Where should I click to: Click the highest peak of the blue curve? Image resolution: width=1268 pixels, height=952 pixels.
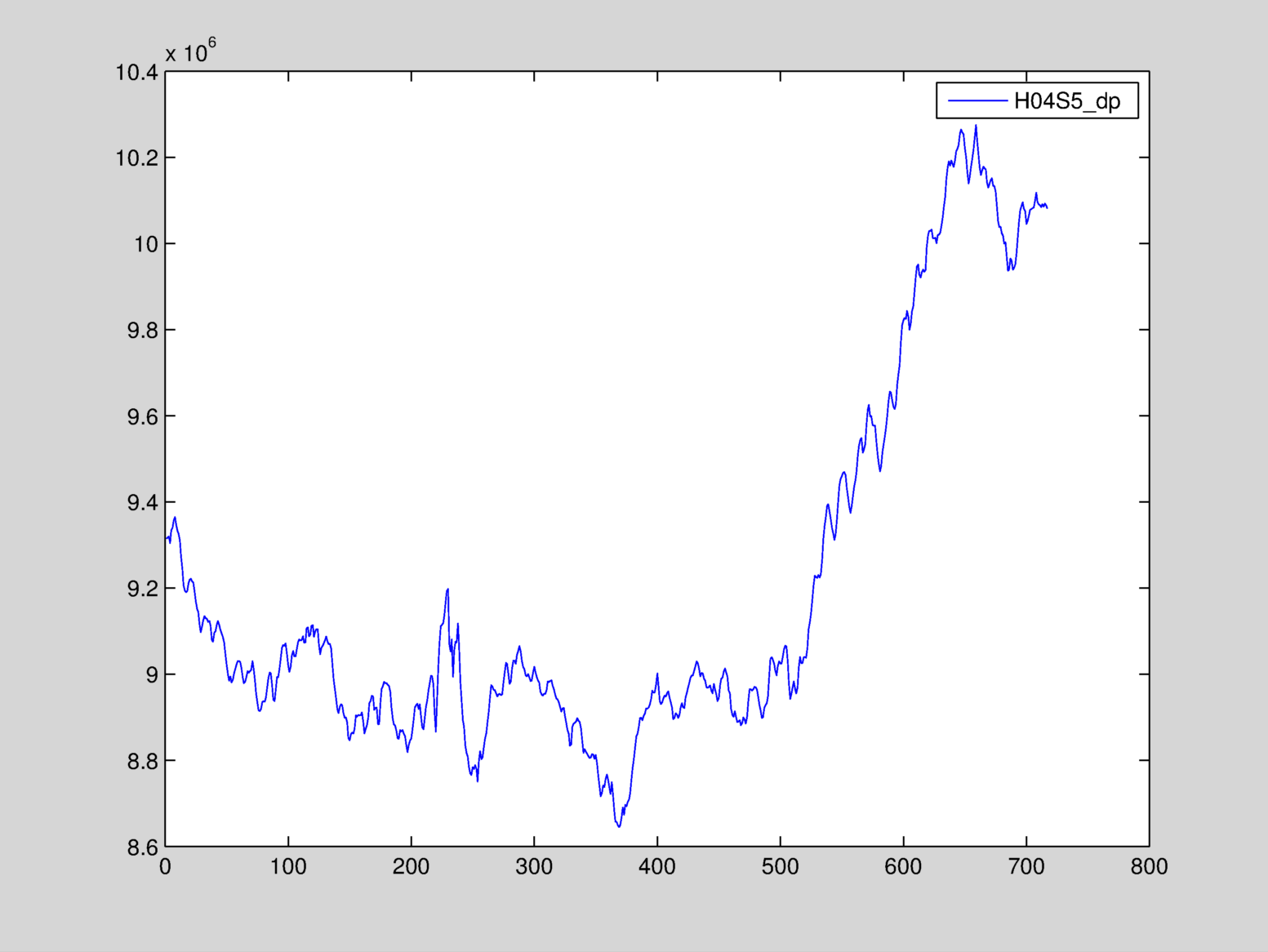coord(976,126)
